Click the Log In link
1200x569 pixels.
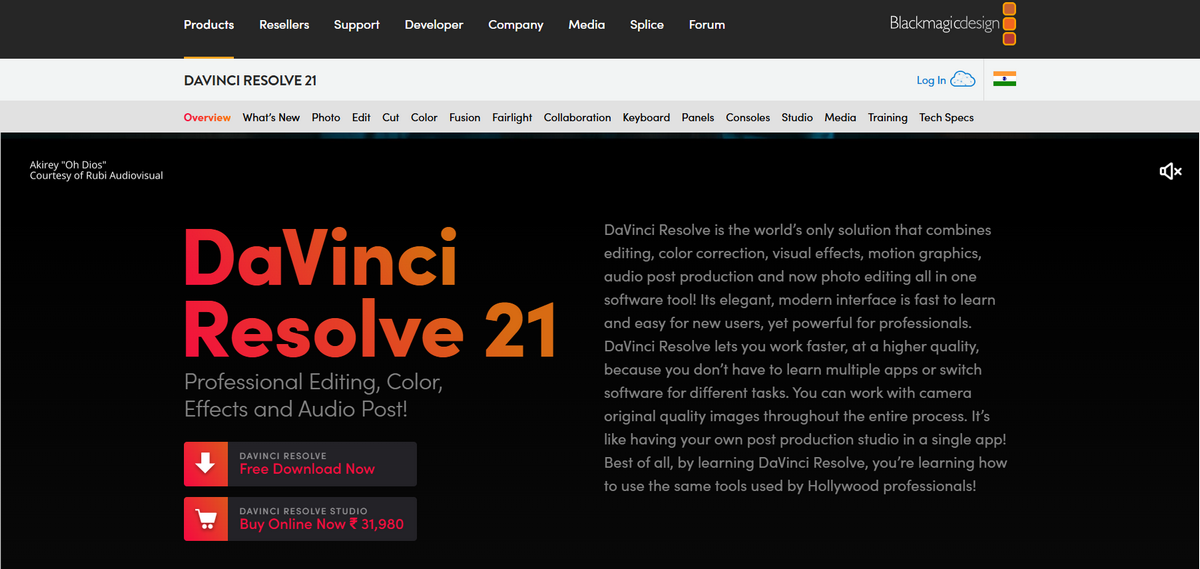pos(931,80)
